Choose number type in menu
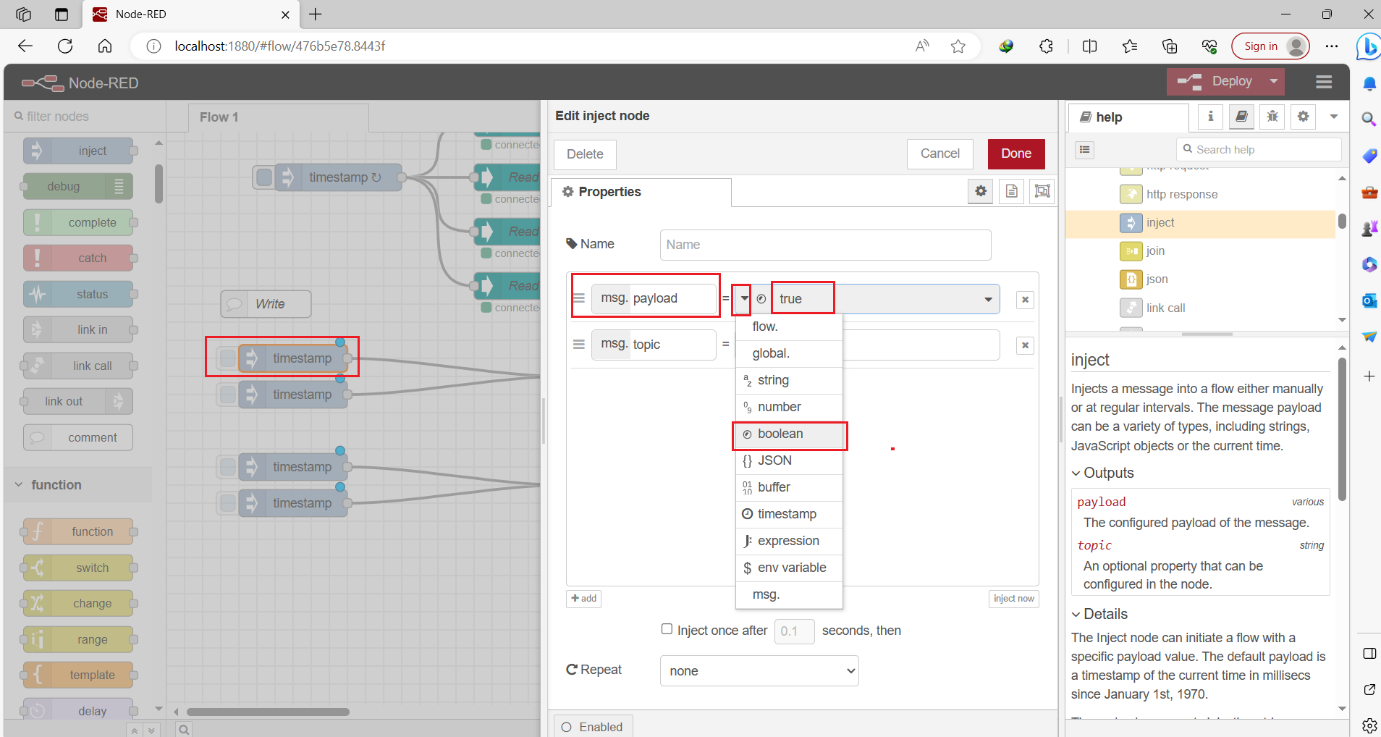The image size is (1381, 737). pos(789,407)
